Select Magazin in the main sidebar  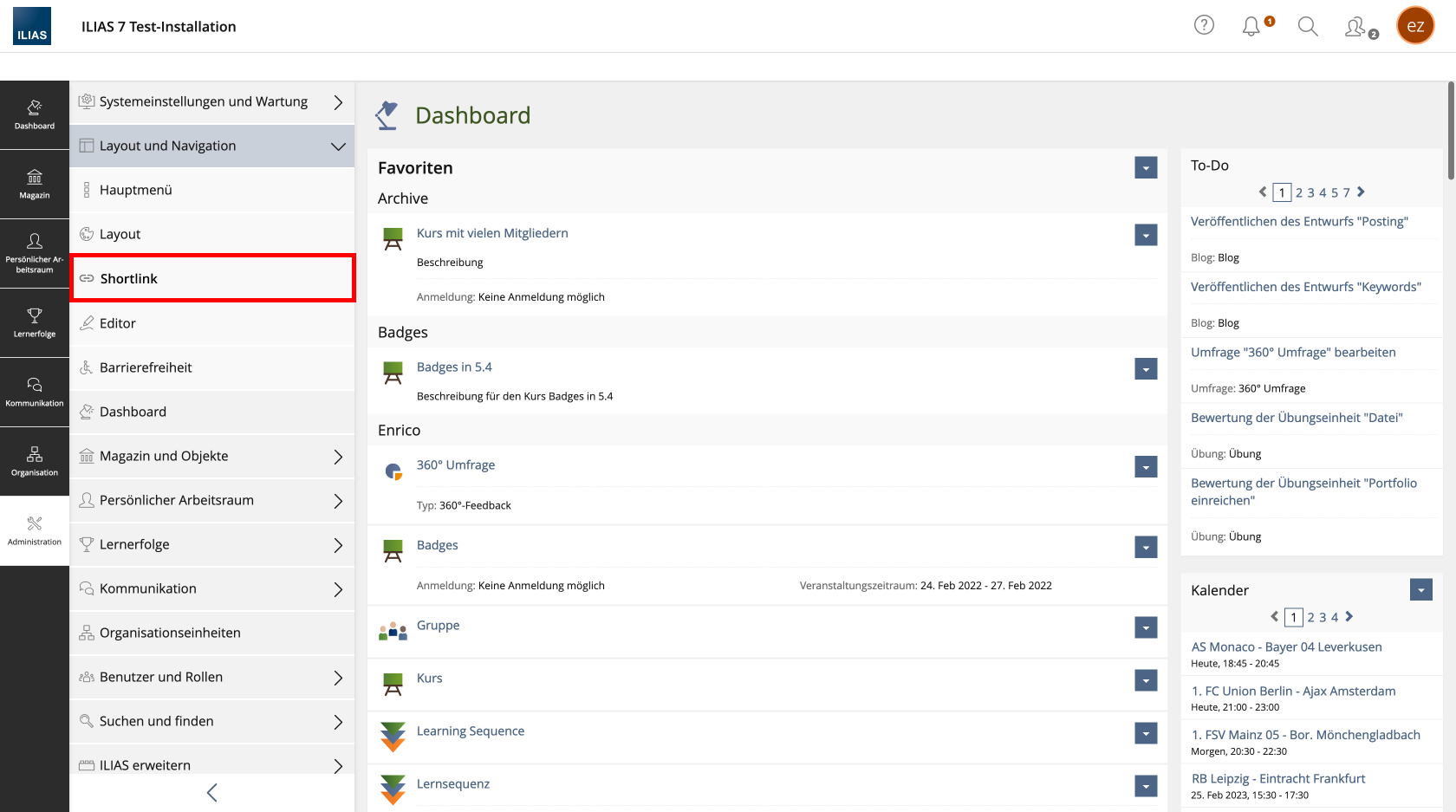tap(35, 184)
